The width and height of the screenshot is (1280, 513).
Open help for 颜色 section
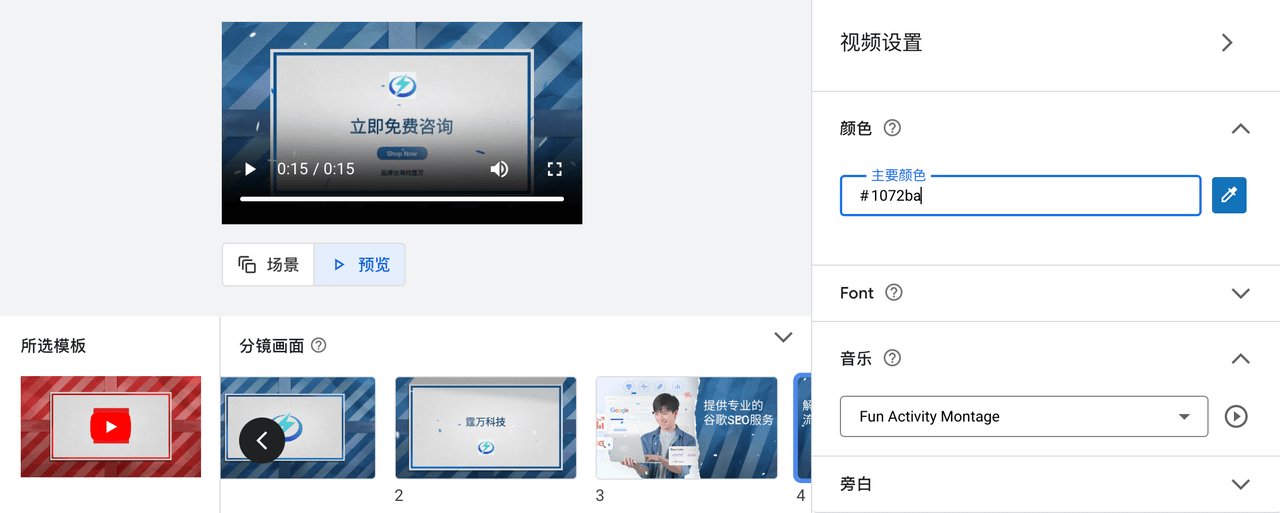tap(893, 128)
